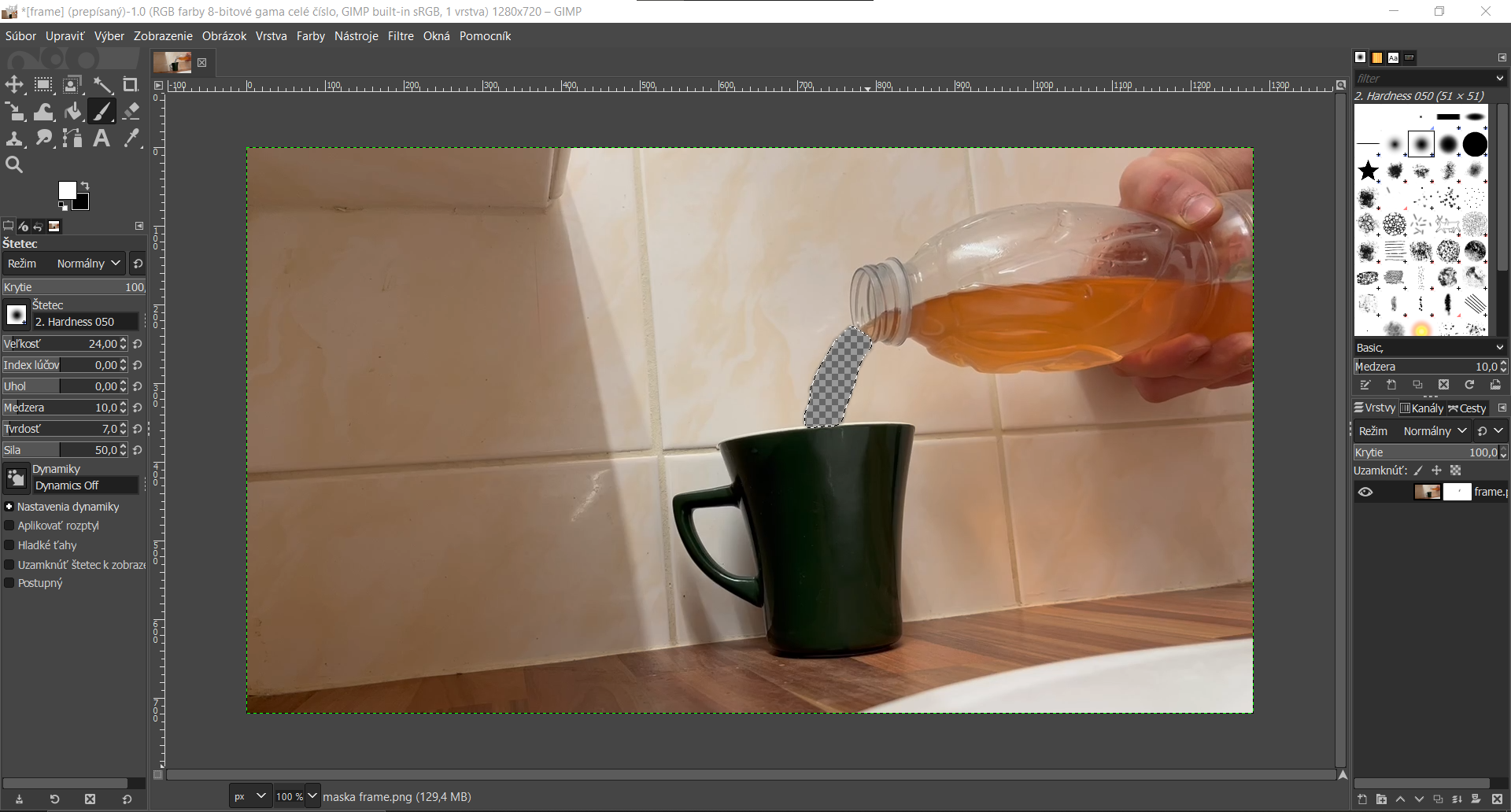Open the brush filter tag dropdown
The width and height of the screenshot is (1511, 812).
coord(1500,78)
